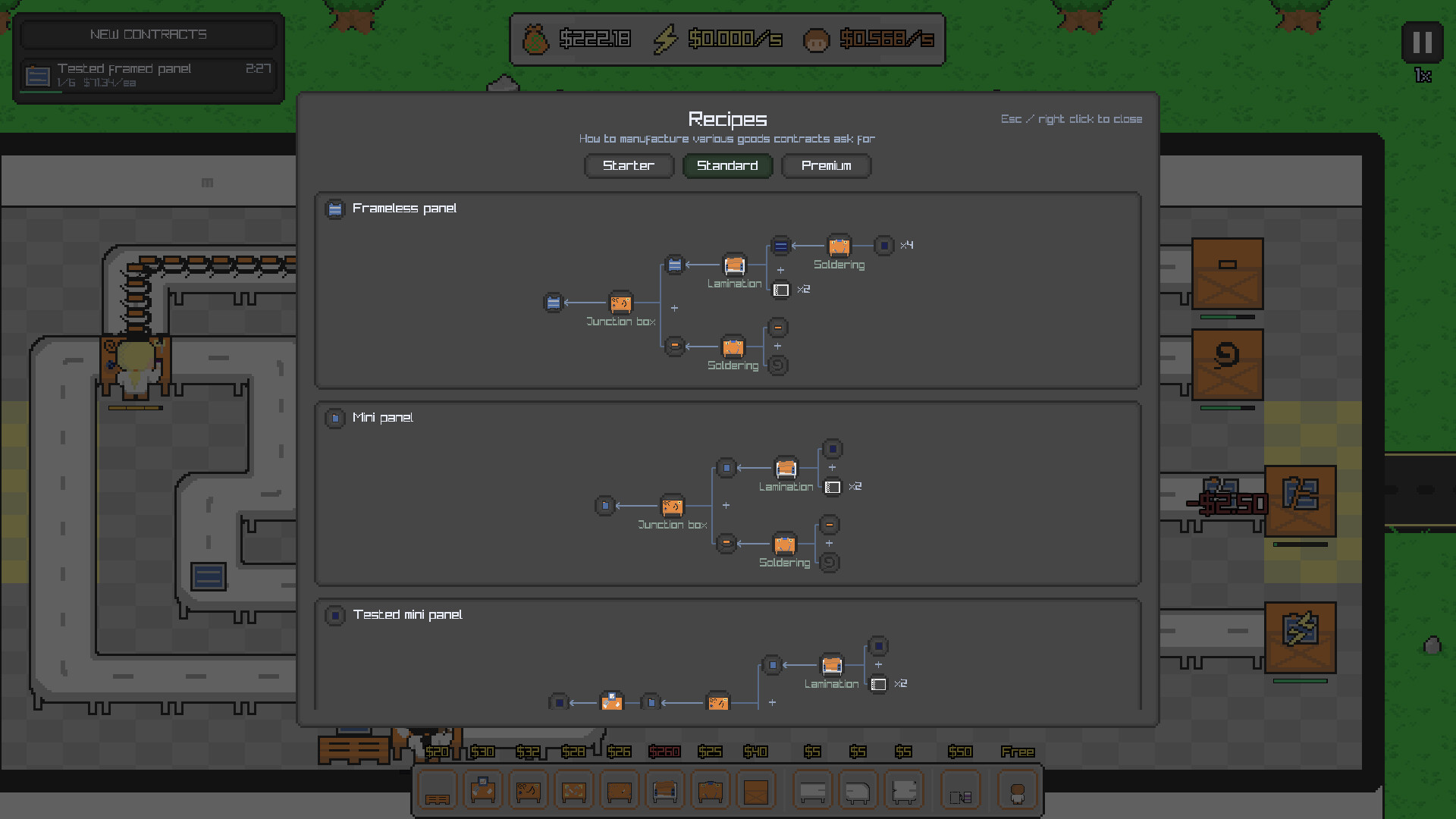Viewport: 1456px width, 819px height.
Task: Click the Frameless panel Lamination machine icon
Action: point(734,265)
